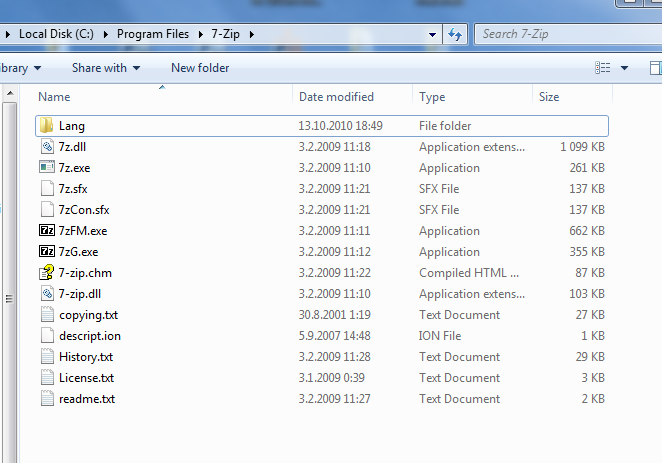Sort files by the Size column
This screenshot has width=662, height=463.
click(549, 97)
